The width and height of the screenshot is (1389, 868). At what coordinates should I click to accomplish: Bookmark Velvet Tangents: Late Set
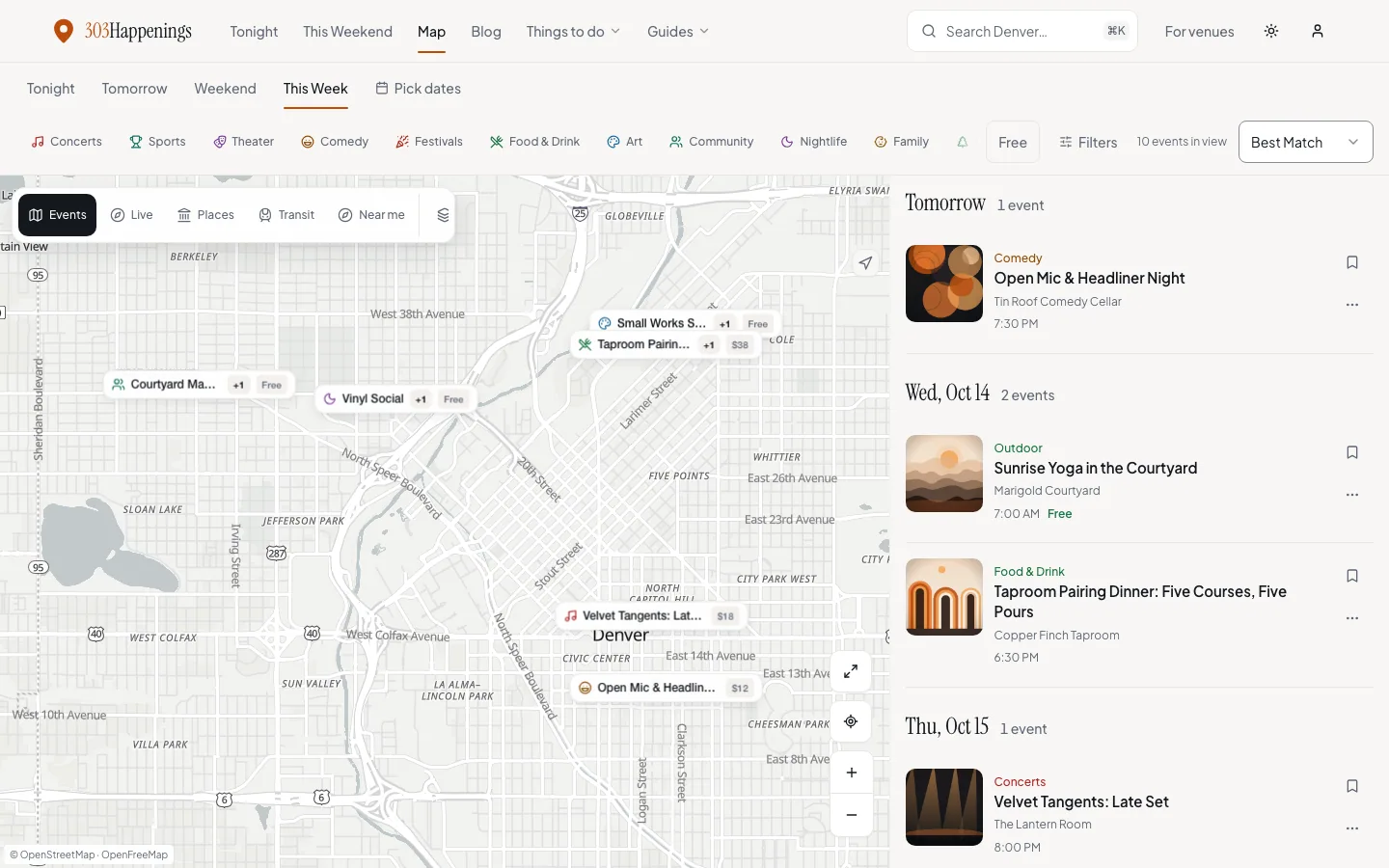click(1352, 786)
